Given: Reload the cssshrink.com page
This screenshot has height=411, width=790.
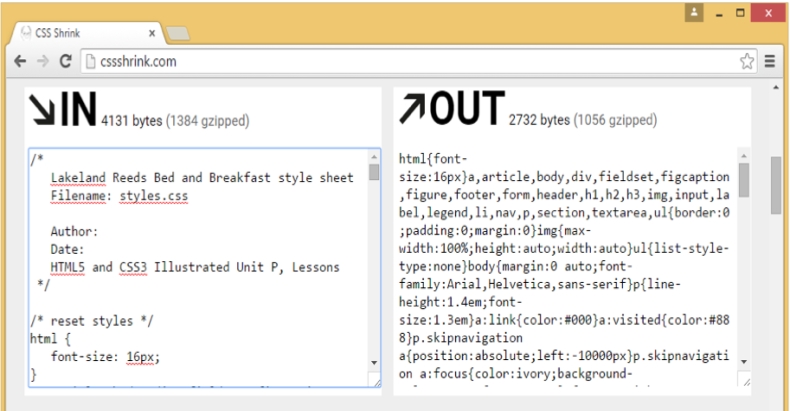Looking at the screenshot, I should coord(65,61).
